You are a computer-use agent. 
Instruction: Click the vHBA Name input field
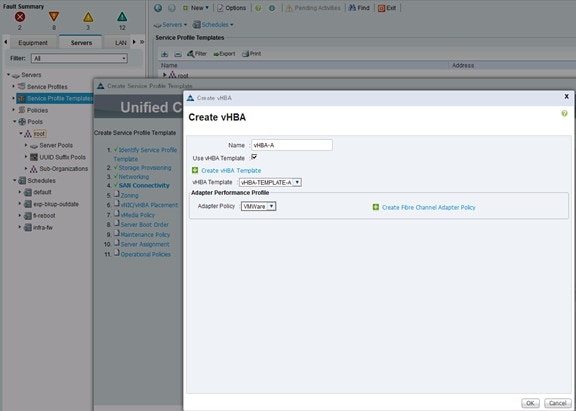292,145
